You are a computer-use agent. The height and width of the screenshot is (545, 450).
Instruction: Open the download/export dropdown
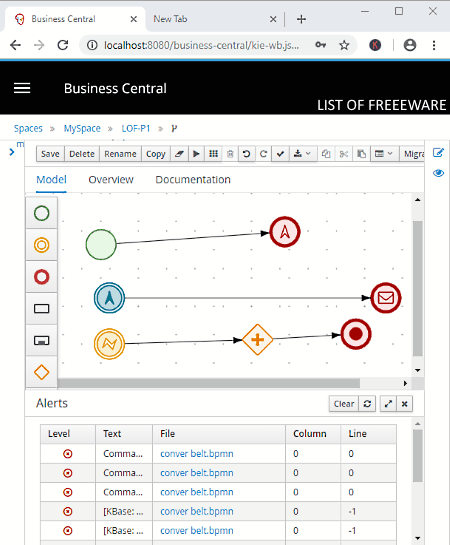[302, 154]
